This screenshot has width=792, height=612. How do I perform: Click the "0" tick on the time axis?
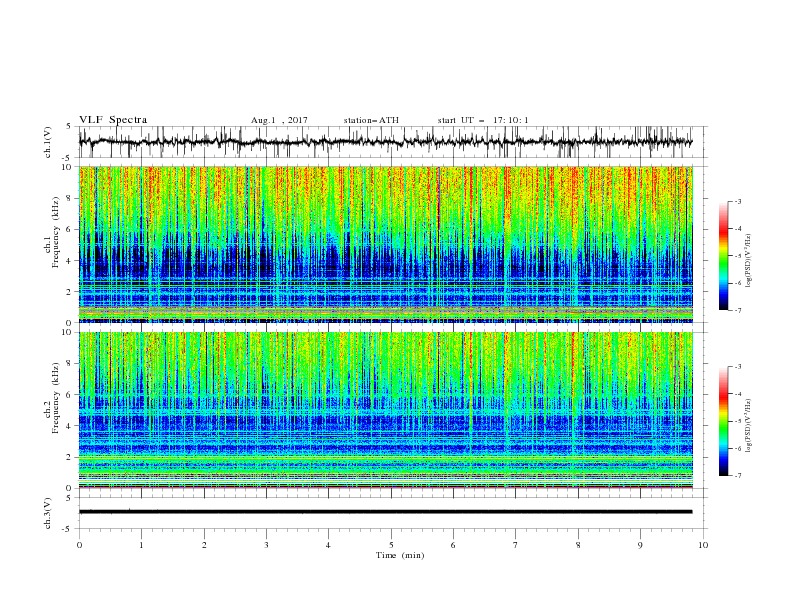(x=79, y=545)
